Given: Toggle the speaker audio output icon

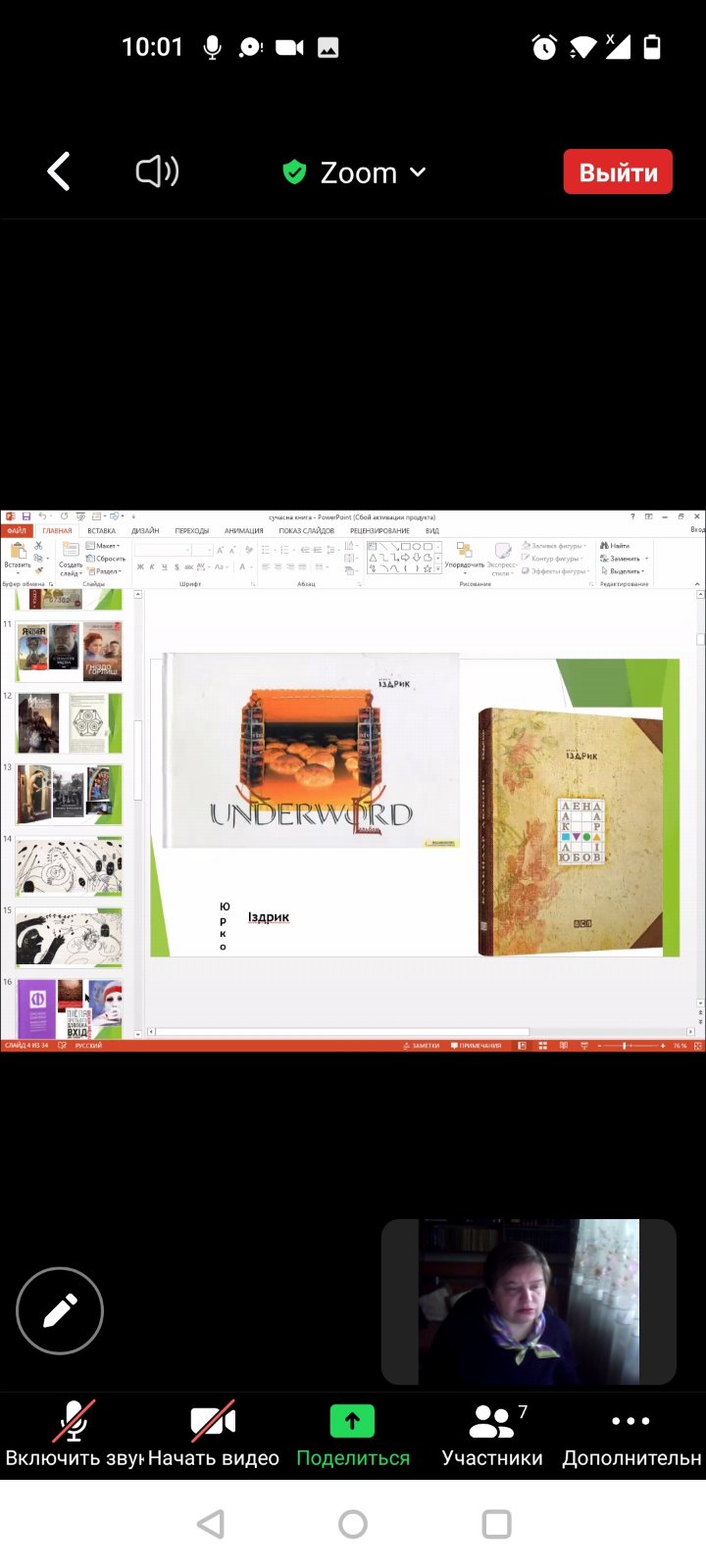Looking at the screenshot, I should point(157,172).
